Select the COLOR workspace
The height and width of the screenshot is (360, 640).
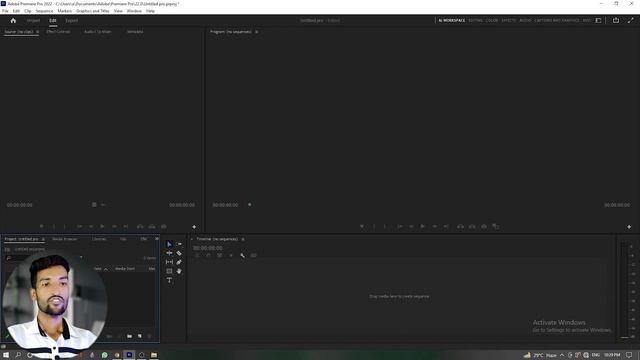click(492, 20)
